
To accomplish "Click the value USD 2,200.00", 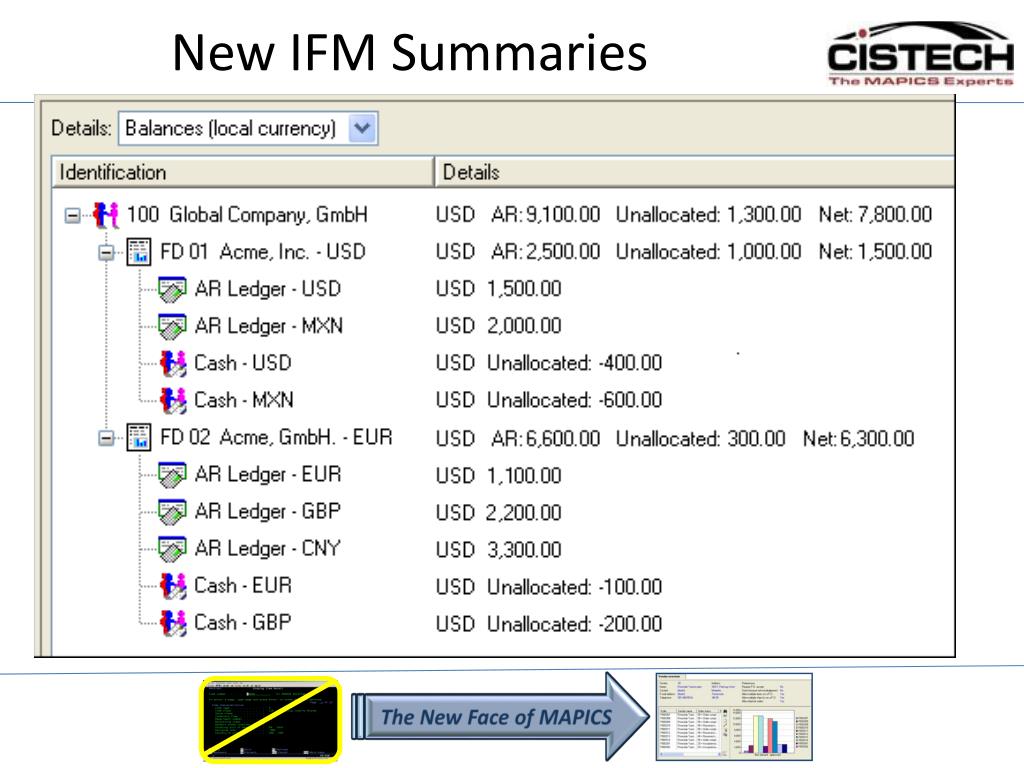I will pos(499,513).
